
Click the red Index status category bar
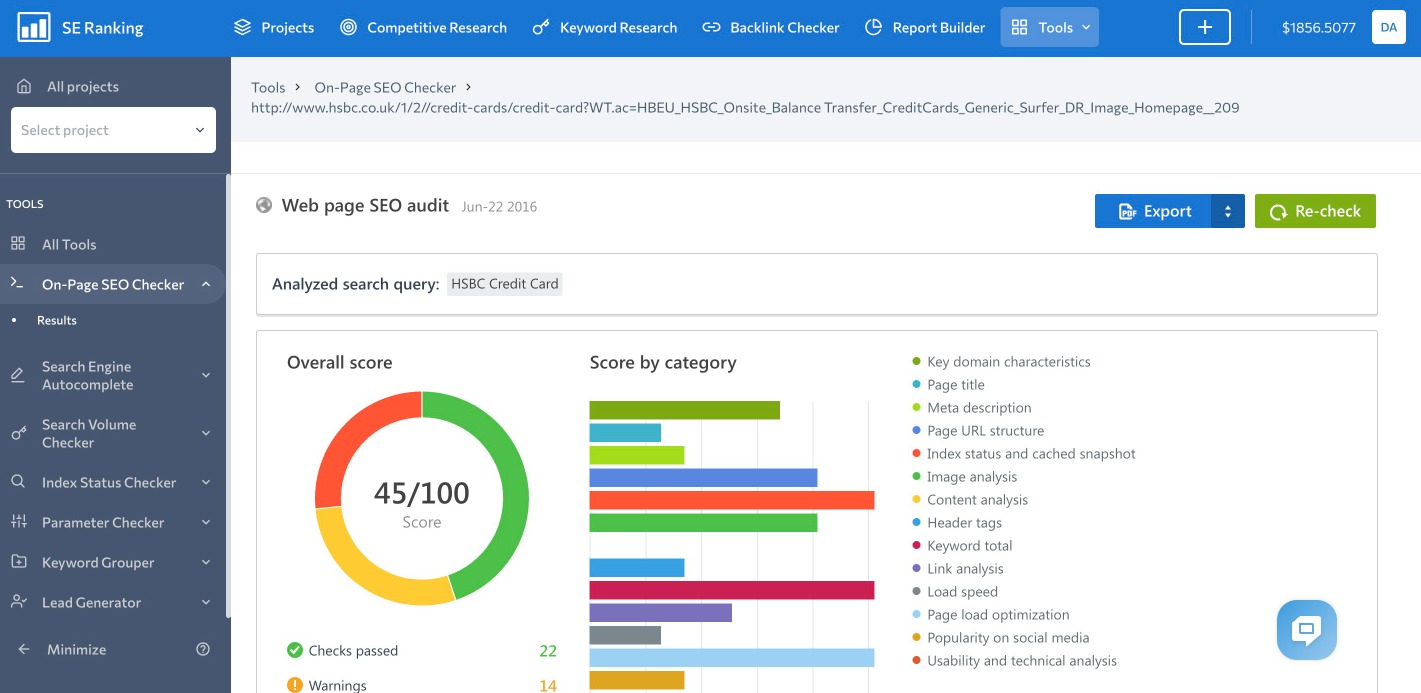[x=732, y=500]
